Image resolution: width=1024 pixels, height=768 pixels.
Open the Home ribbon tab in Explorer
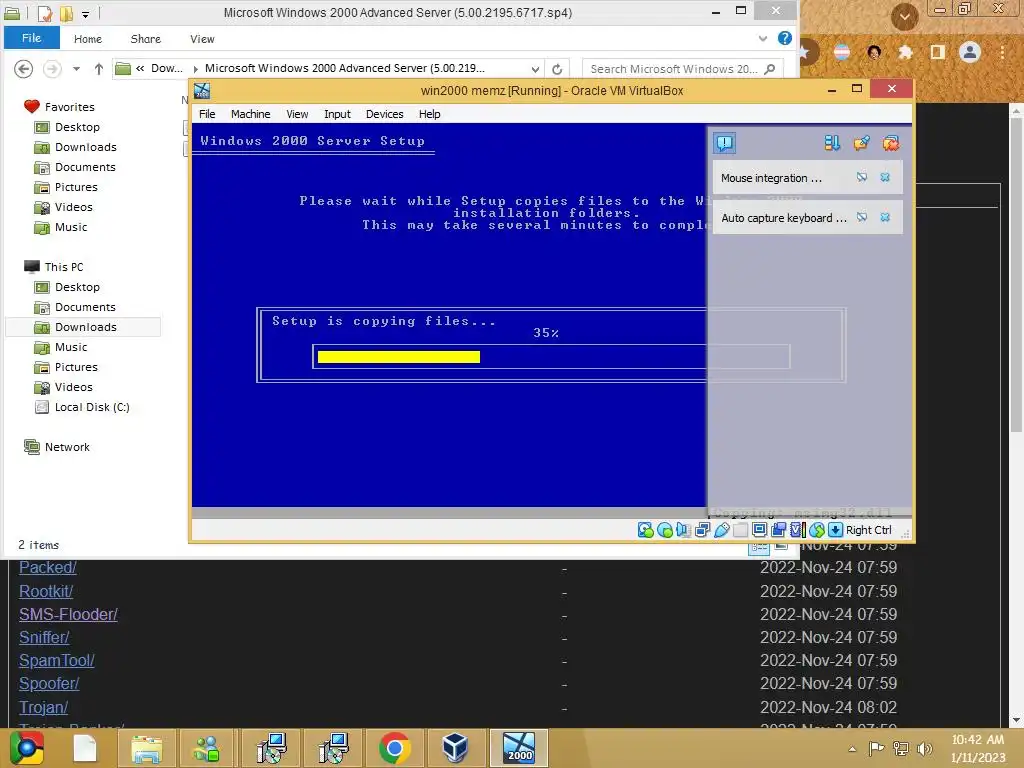(88, 39)
